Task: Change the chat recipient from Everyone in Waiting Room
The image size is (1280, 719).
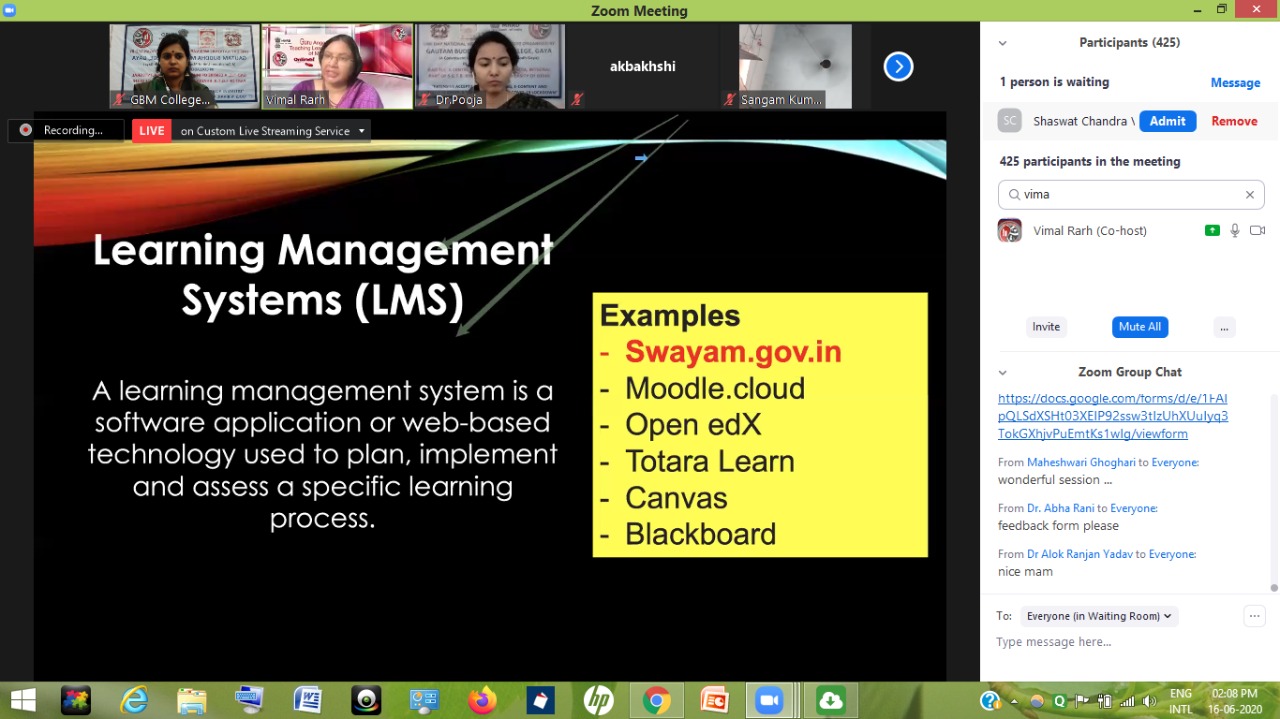Action: pos(1098,616)
